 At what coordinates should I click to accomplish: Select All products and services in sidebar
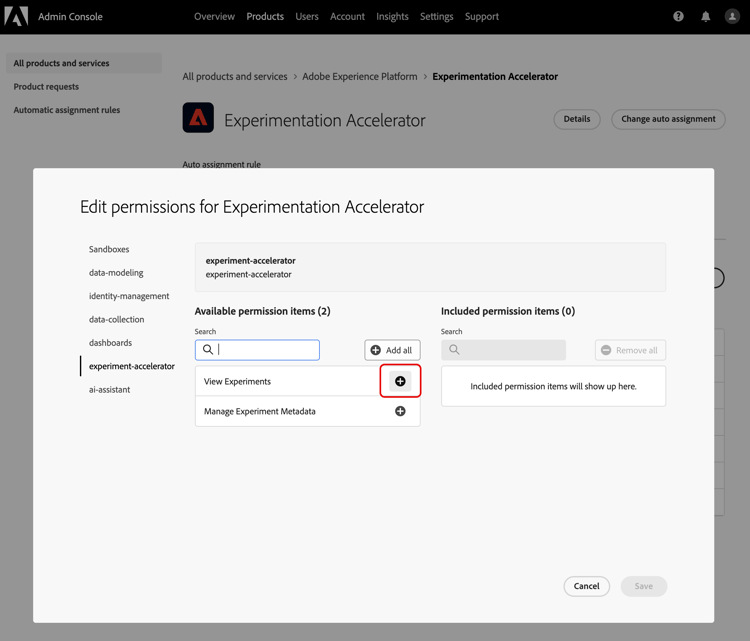(x=84, y=63)
